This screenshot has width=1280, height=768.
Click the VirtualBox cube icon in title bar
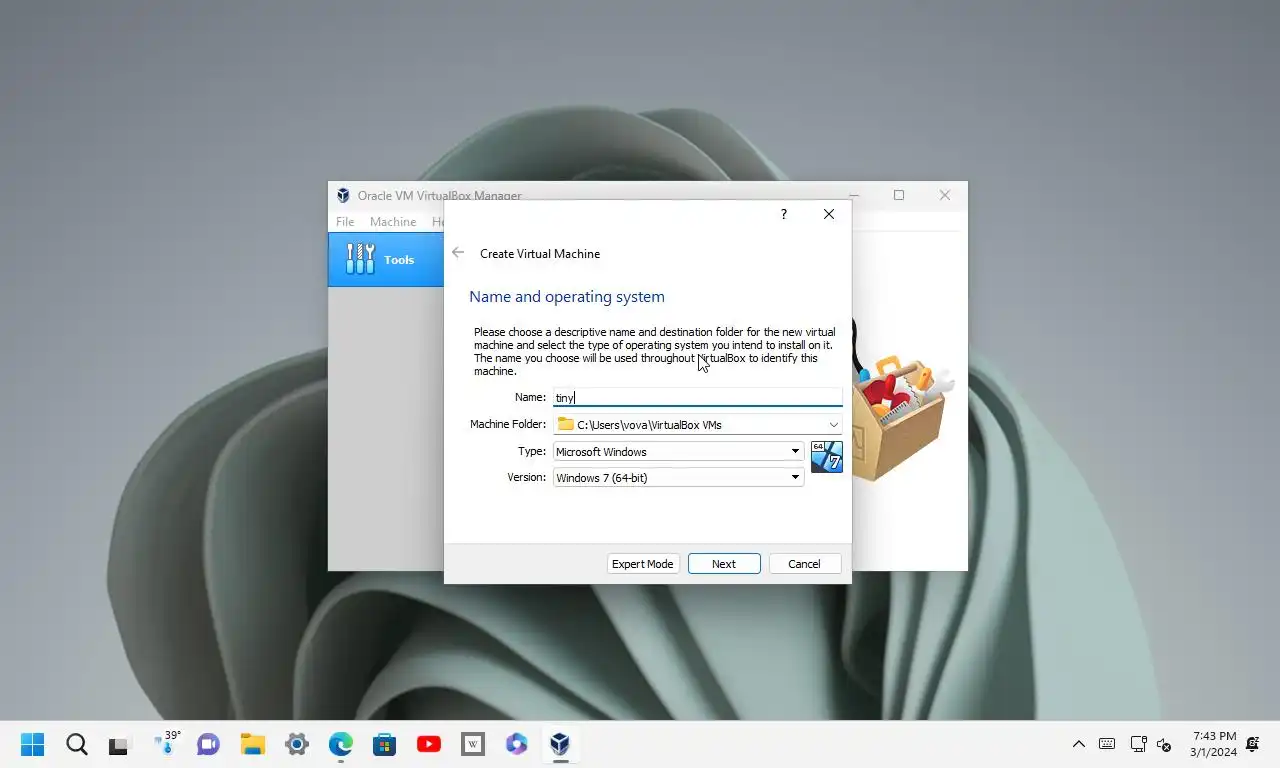pos(343,195)
